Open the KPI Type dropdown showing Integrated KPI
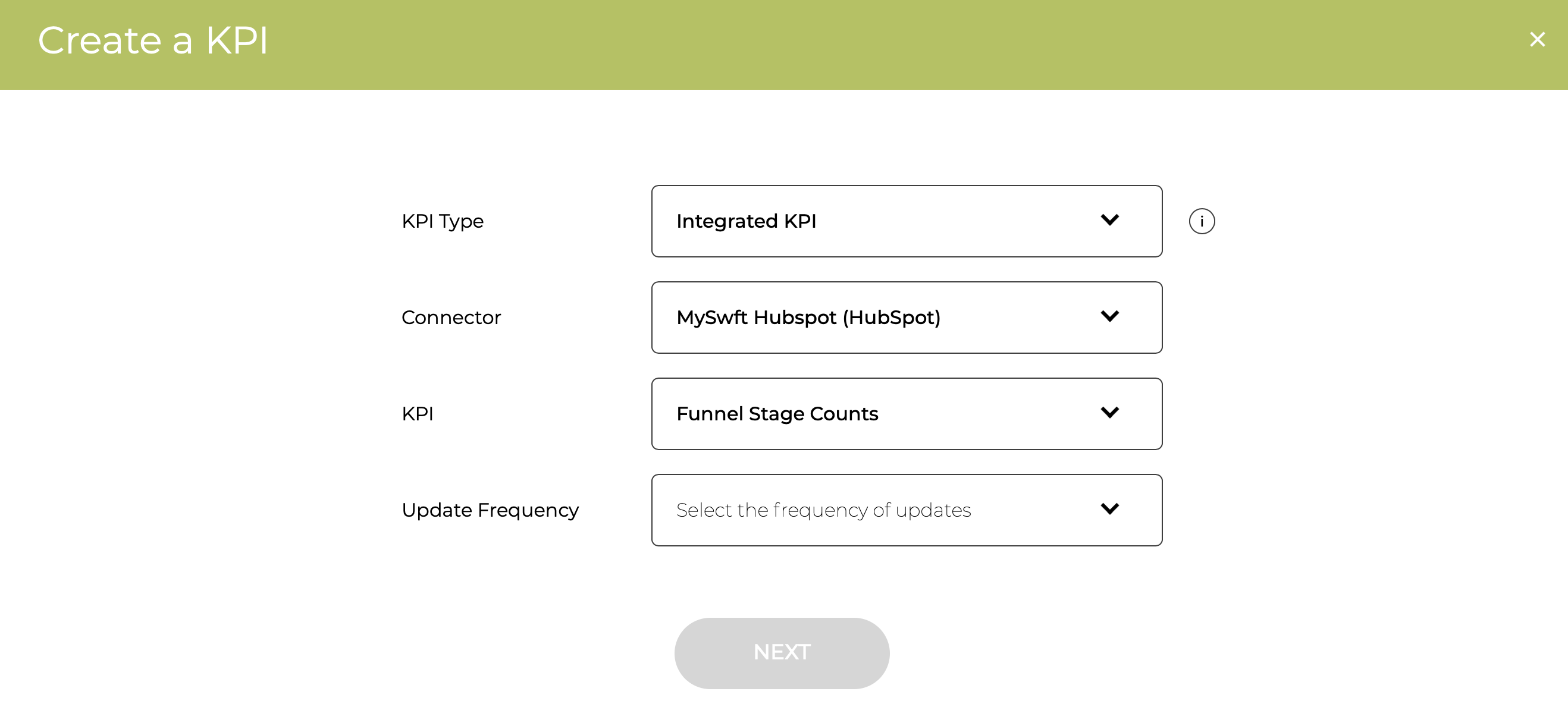This screenshot has width=1568, height=704. pyautogui.click(x=907, y=221)
